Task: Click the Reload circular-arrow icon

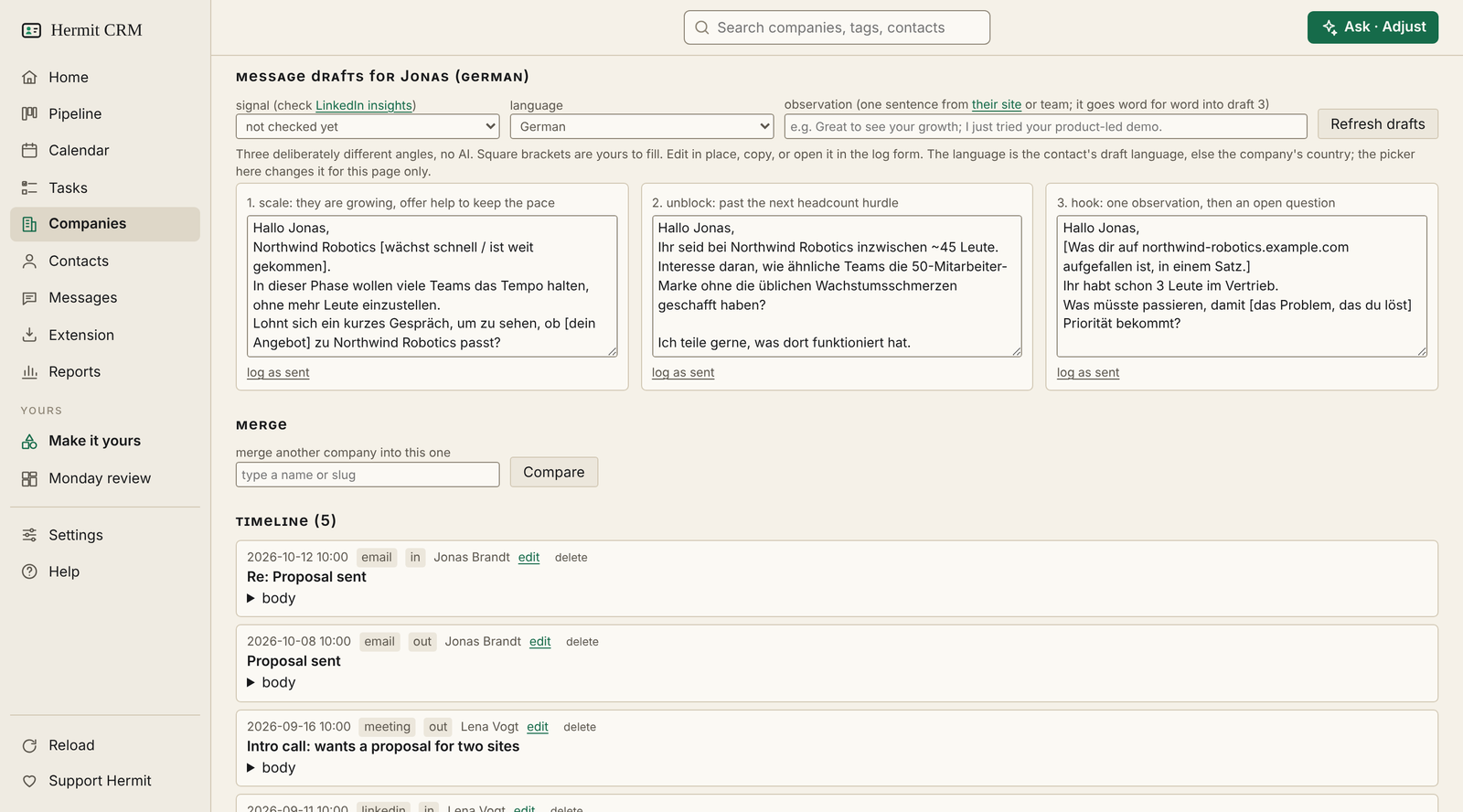Action: (29, 745)
